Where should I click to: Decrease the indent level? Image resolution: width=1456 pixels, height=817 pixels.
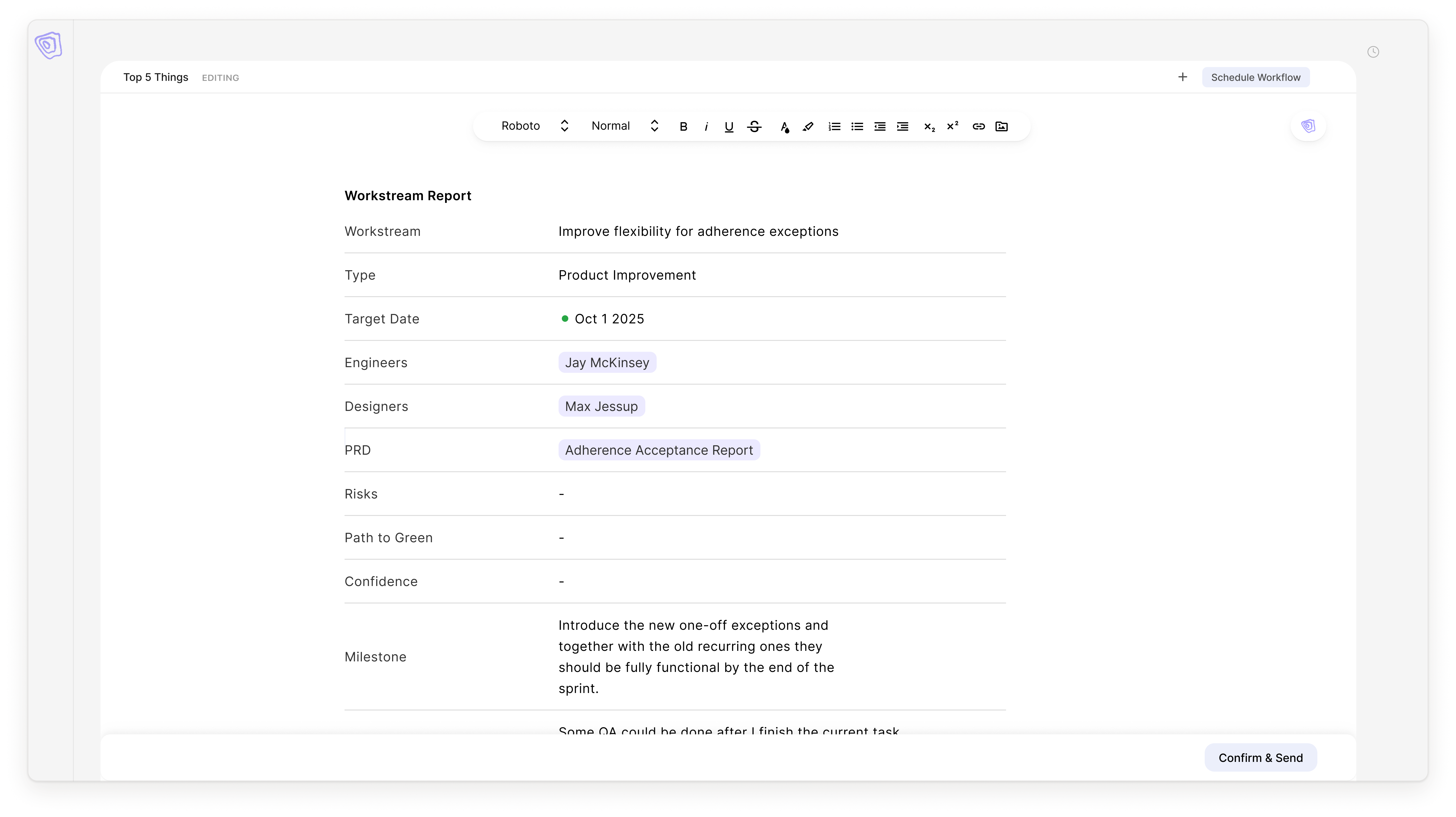point(880,126)
